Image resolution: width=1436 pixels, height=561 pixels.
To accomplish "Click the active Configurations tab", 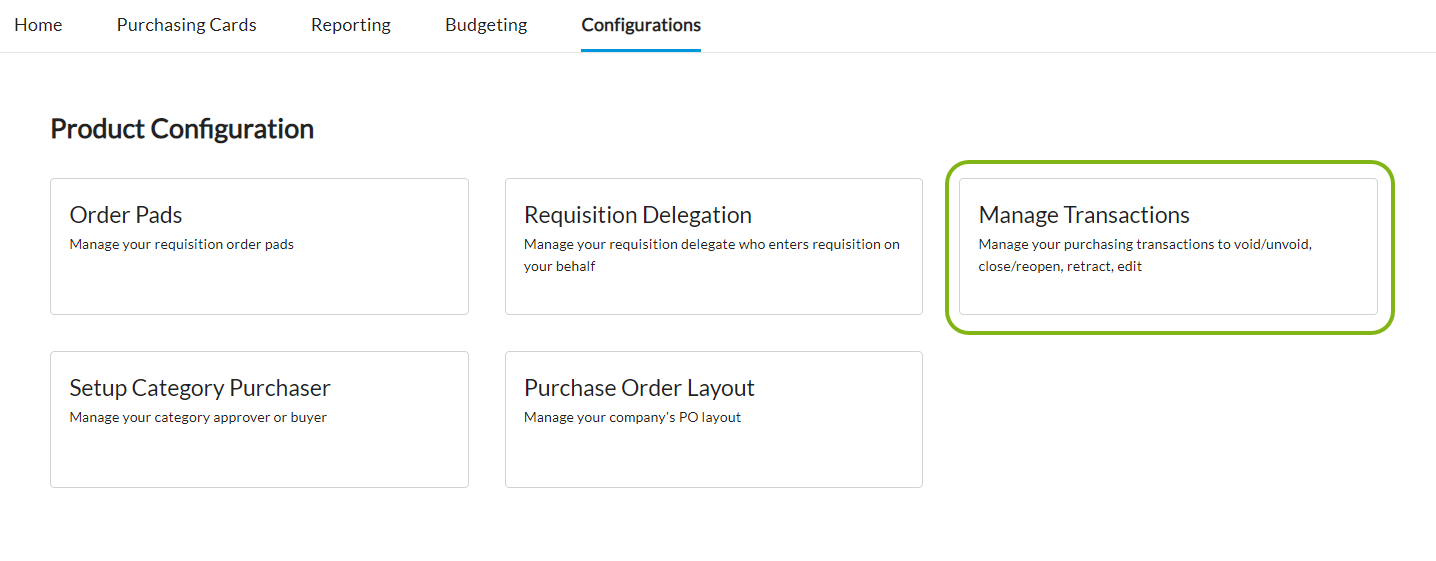I will [641, 25].
